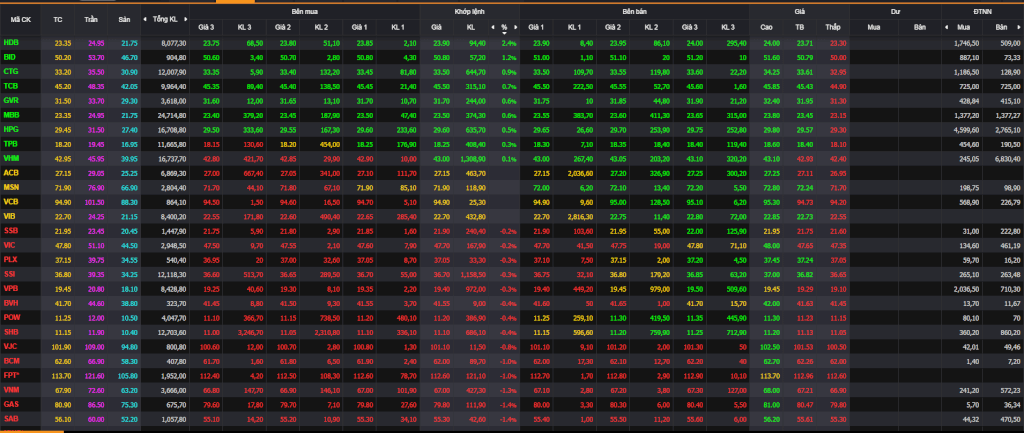Select the VIB ticker

click(9, 215)
